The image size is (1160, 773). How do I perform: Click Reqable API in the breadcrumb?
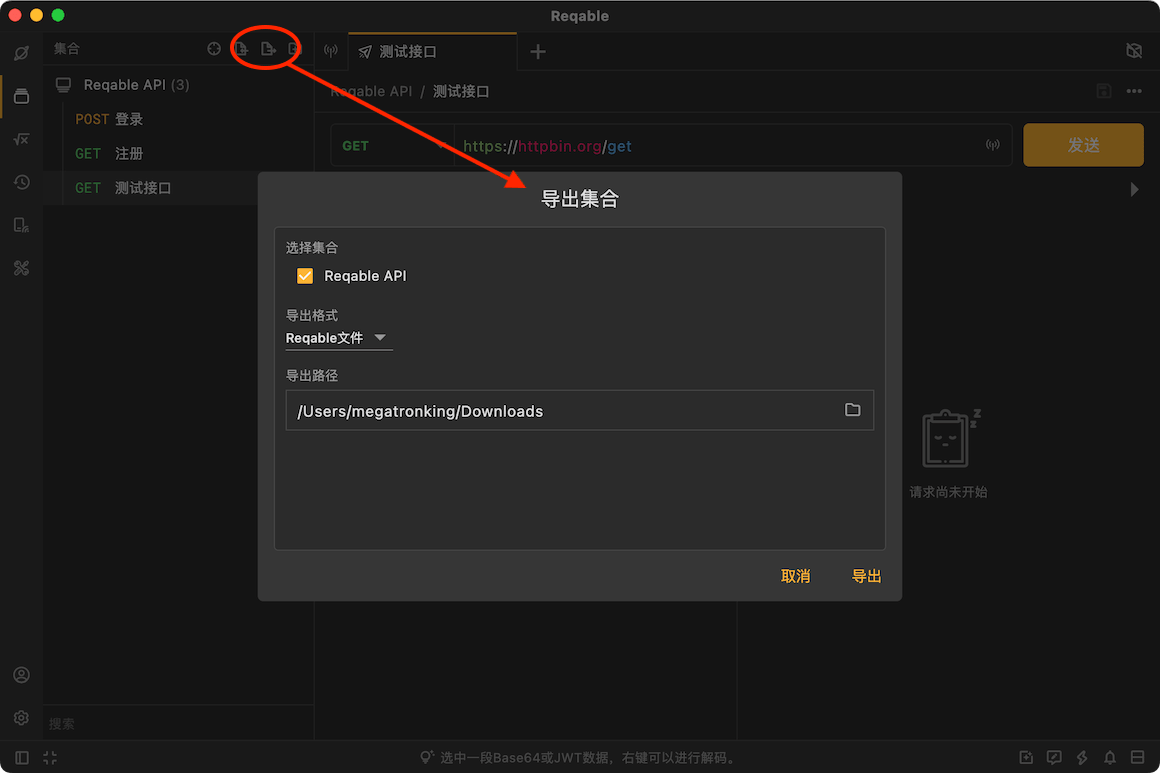pos(371,91)
